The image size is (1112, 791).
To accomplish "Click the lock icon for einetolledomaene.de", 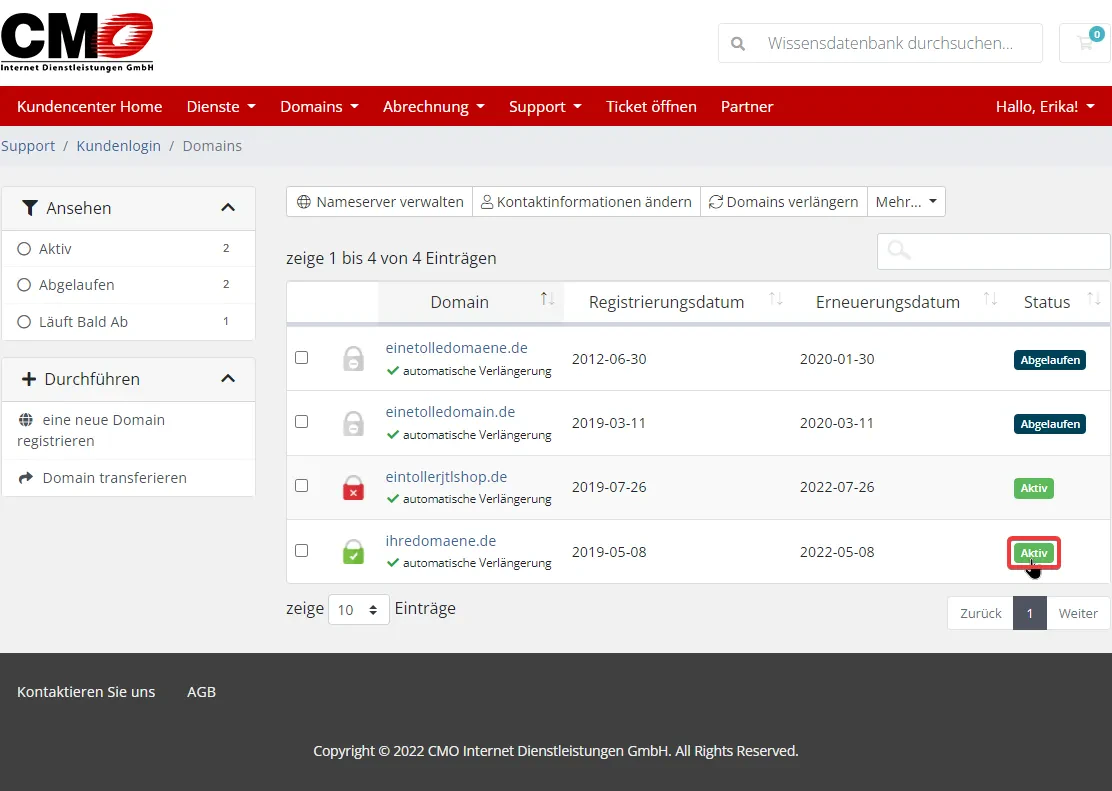I will [353, 359].
